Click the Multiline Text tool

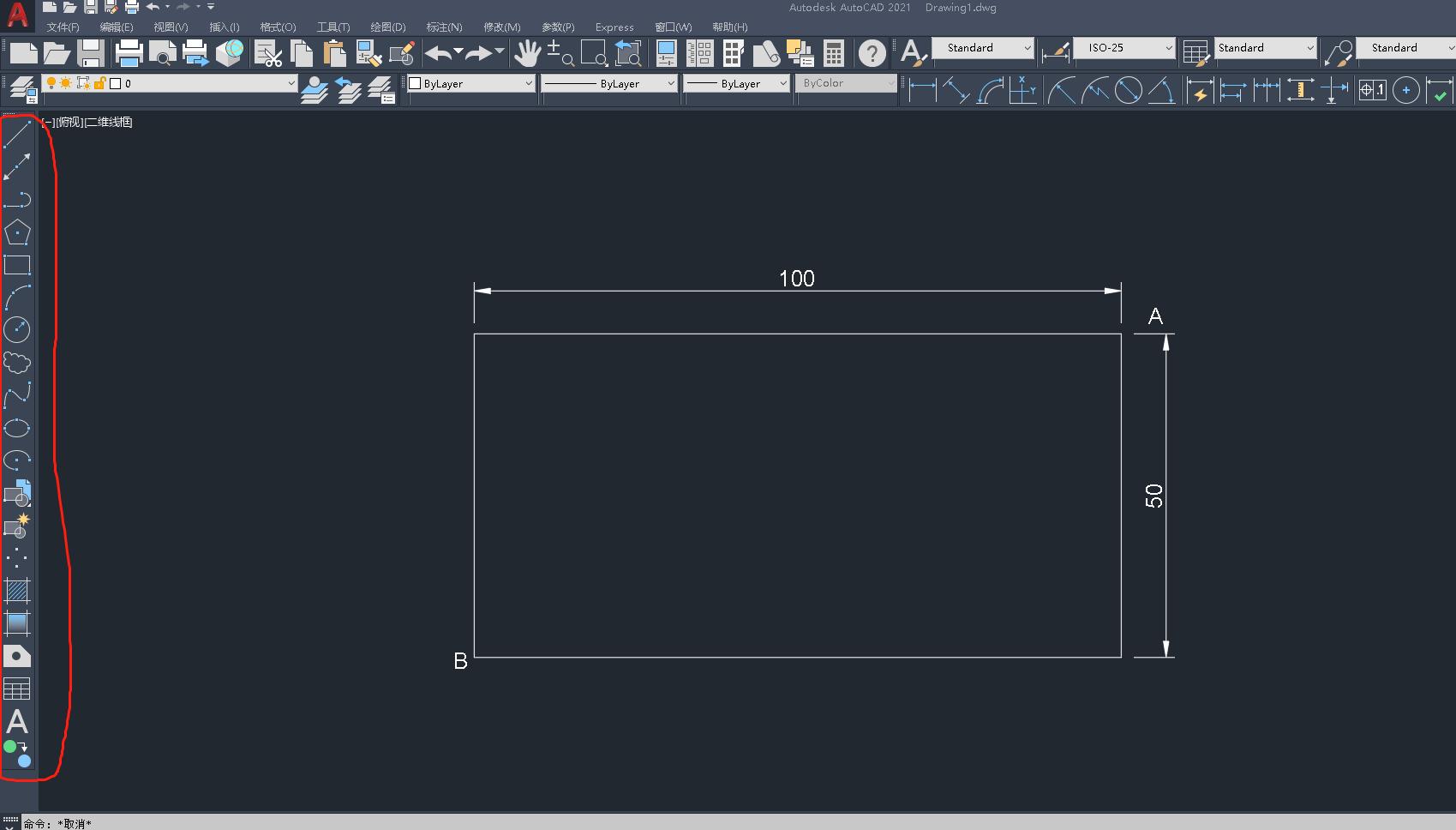(x=17, y=721)
